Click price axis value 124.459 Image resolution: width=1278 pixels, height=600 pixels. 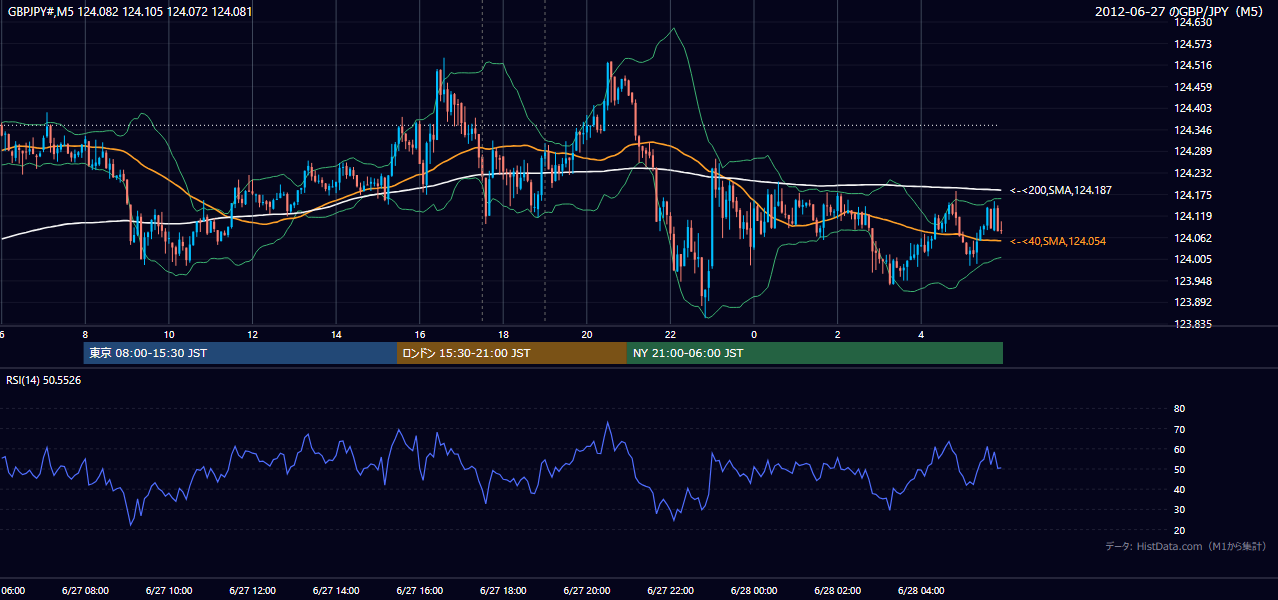pyautogui.click(x=1192, y=87)
